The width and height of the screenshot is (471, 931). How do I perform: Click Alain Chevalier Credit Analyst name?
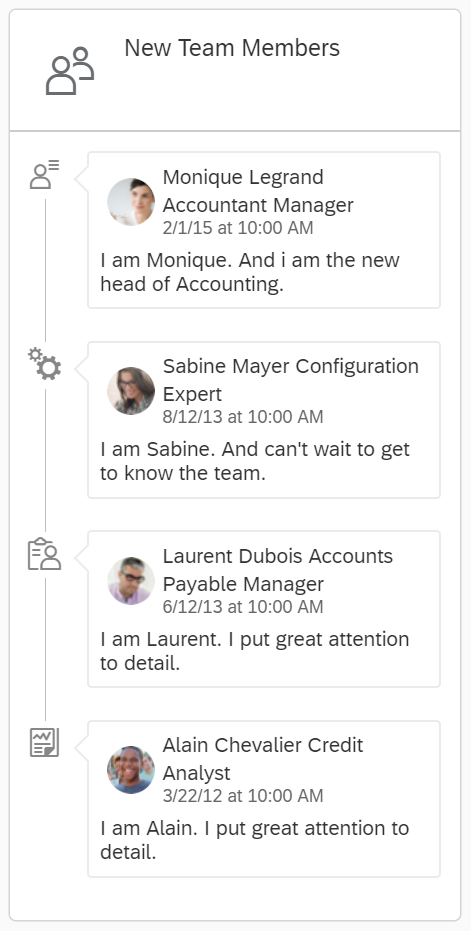[x=263, y=759]
